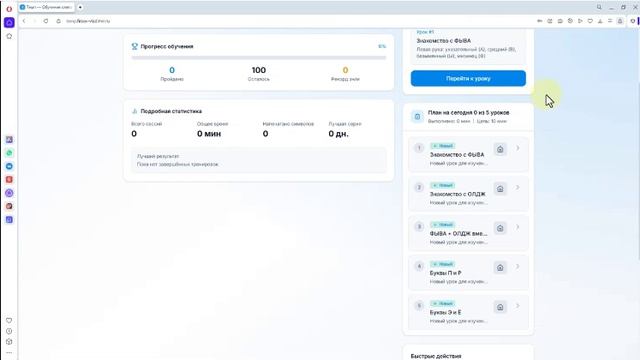Click the shield icon at toolbar right edge
Viewport: 640px width, 360px height.
click(633, 21)
